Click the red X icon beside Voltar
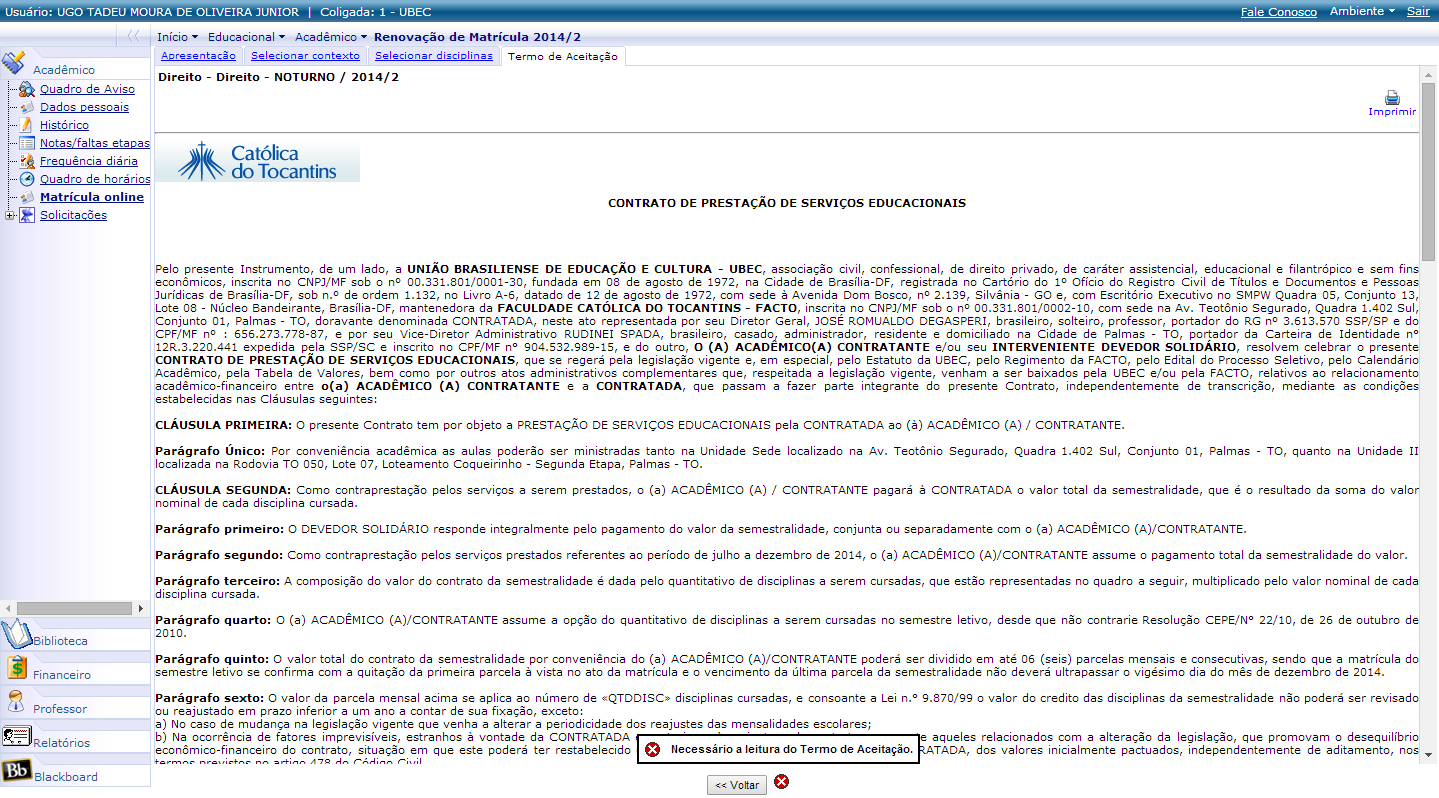Image resolution: width=1439 pixels, height=798 pixels. point(782,781)
